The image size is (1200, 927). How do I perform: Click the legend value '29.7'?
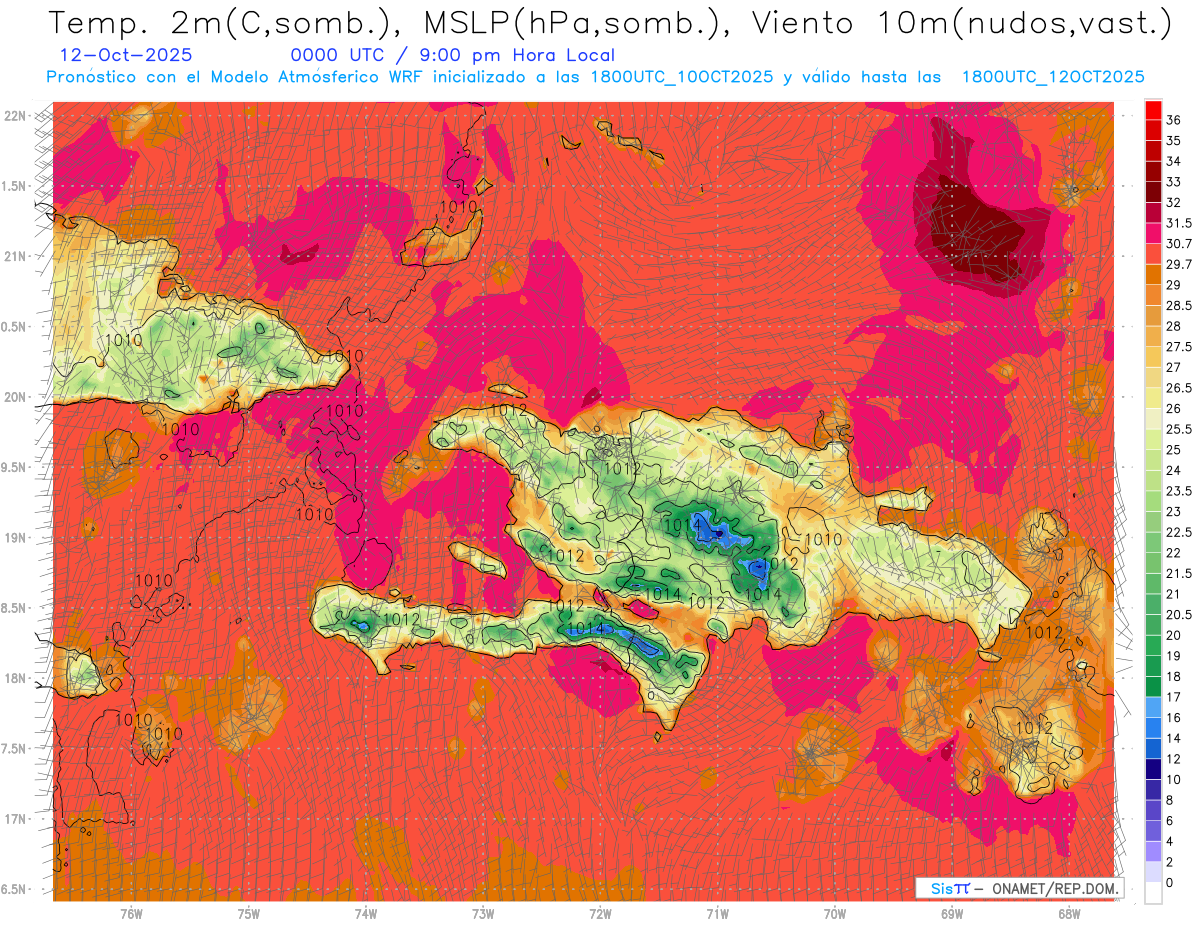point(1179,264)
